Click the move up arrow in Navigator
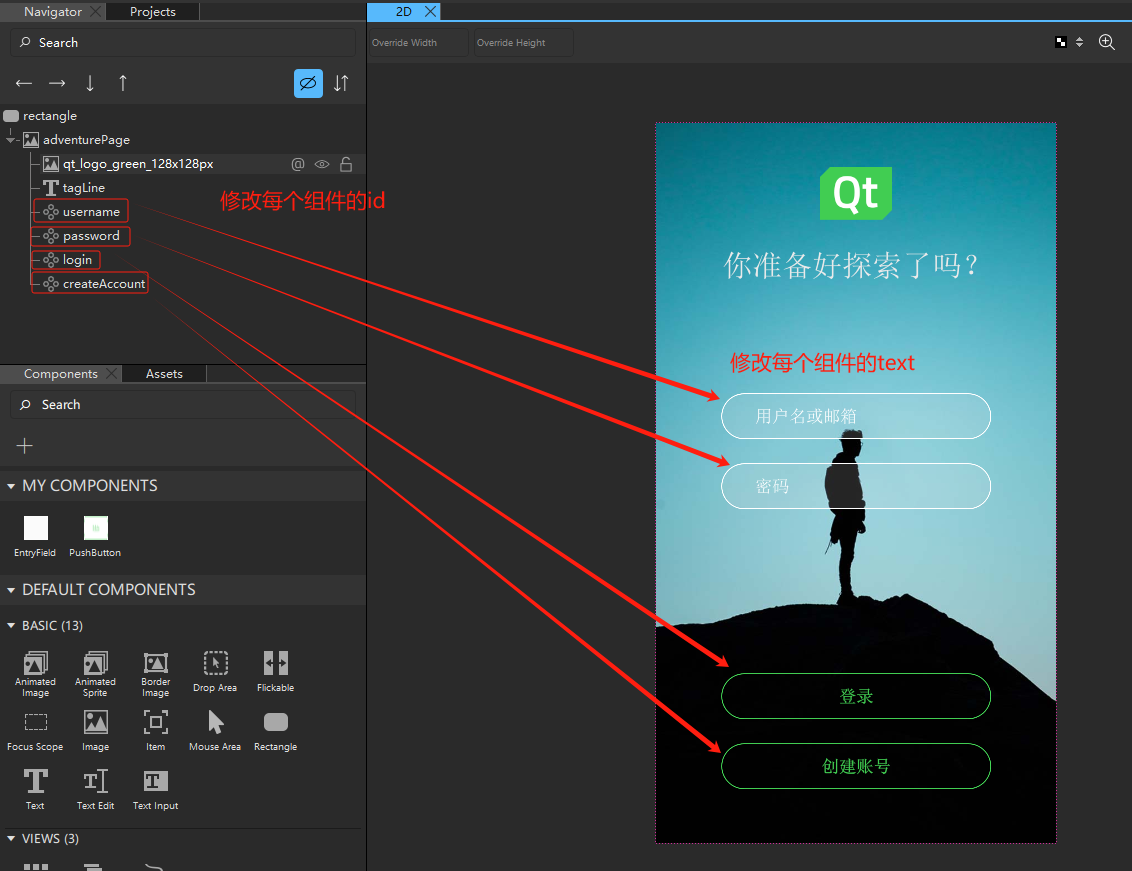Image resolution: width=1132 pixels, height=871 pixels. pyautogui.click(x=123, y=84)
